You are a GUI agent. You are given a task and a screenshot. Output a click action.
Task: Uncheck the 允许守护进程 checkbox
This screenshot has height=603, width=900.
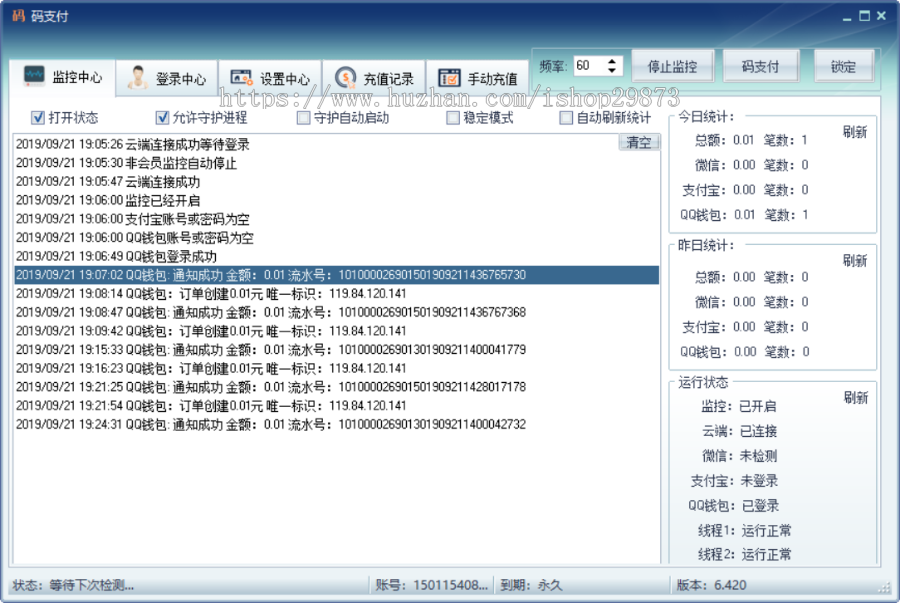162,118
